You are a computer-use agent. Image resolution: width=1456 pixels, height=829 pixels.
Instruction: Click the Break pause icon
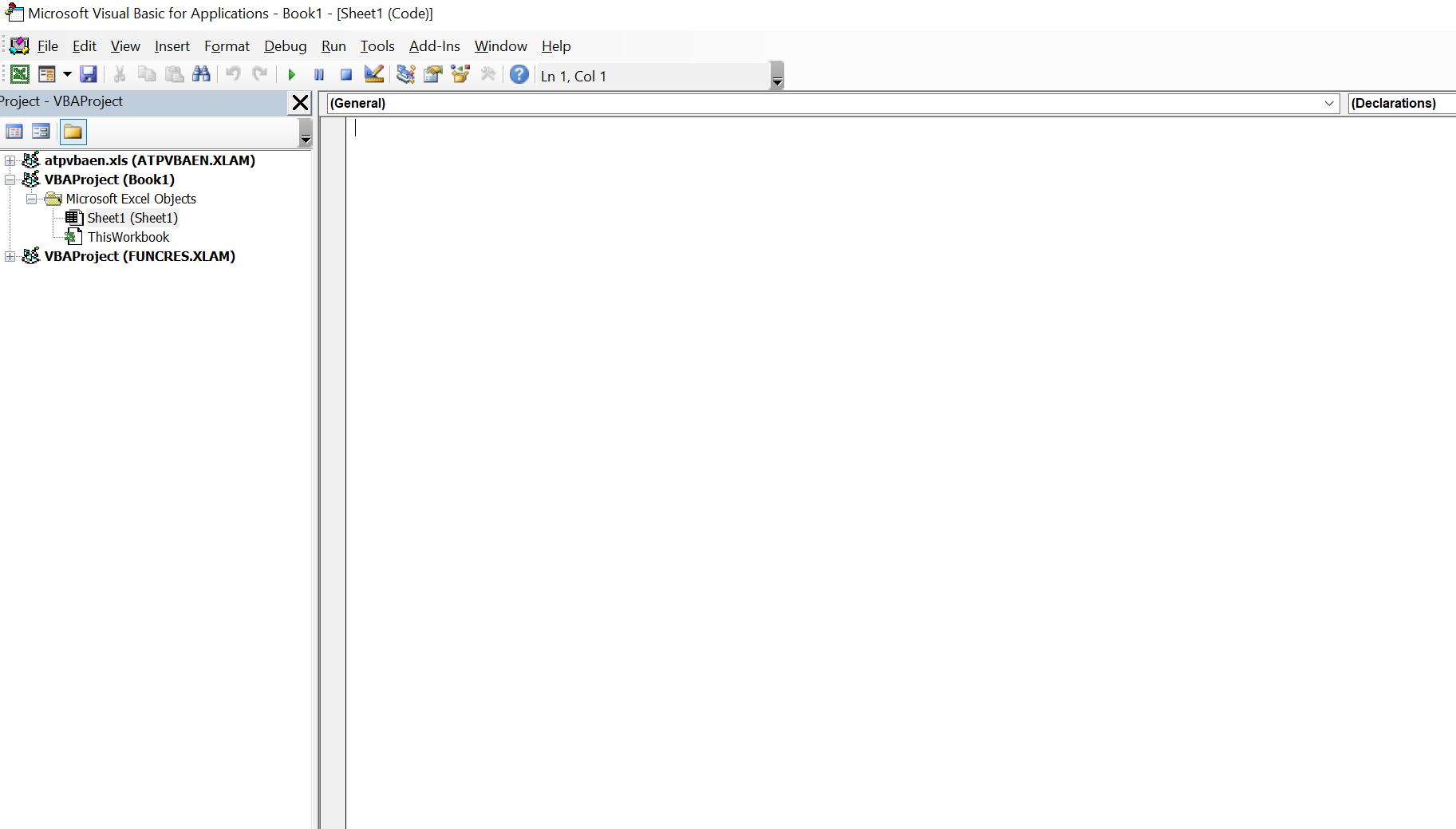(319, 74)
